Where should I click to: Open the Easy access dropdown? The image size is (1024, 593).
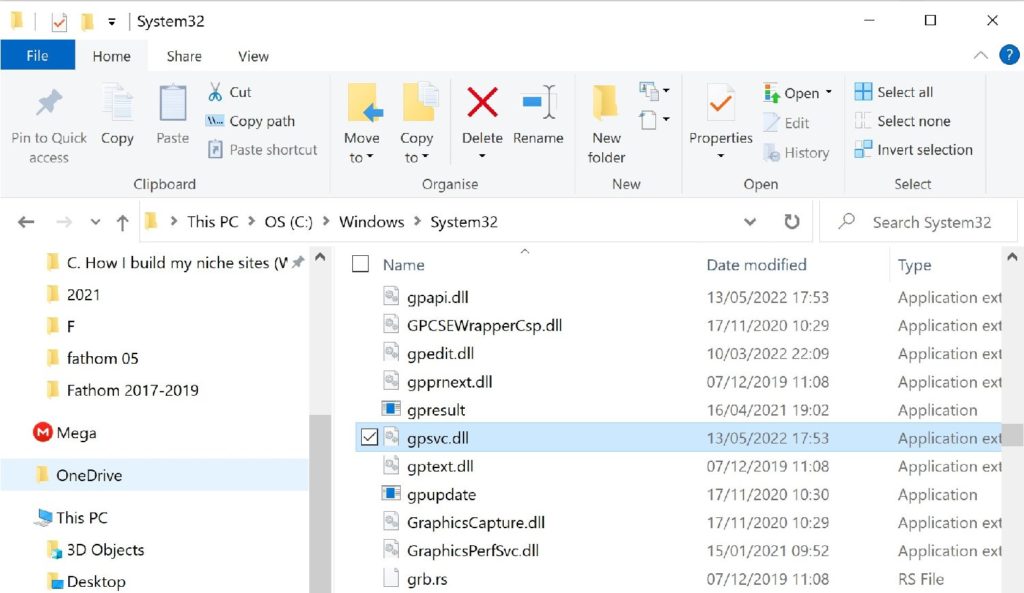654,120
